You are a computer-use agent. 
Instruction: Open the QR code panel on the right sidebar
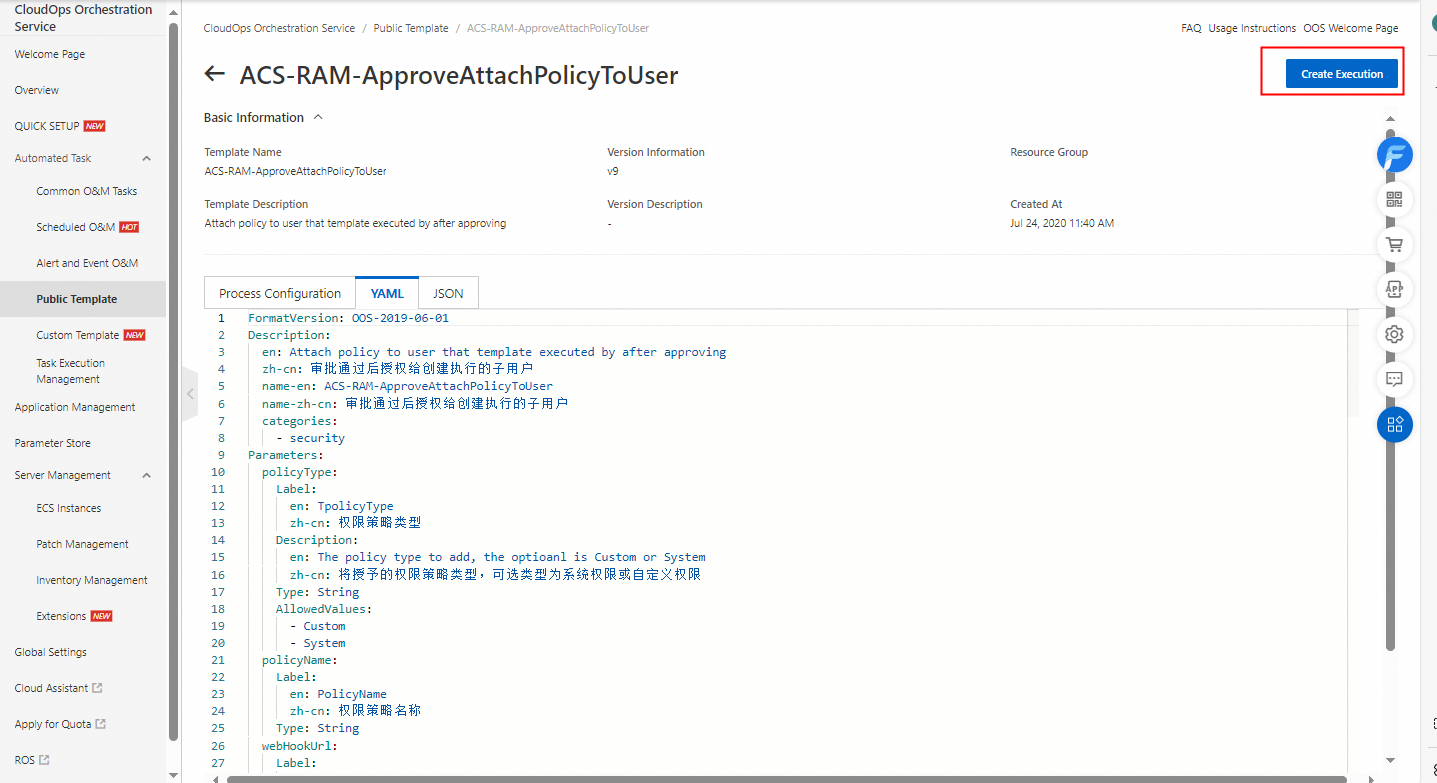pyautogui.click(x=1394, y=199)
